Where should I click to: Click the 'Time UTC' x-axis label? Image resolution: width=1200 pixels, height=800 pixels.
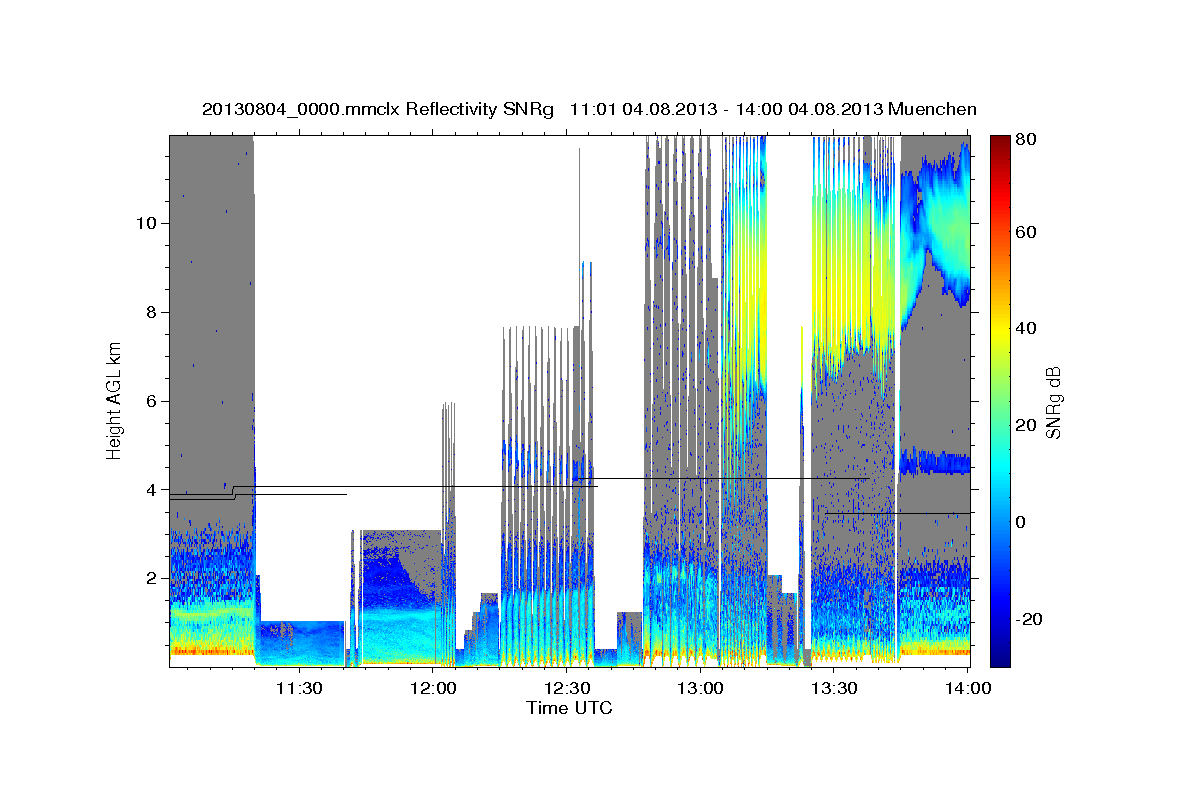click(x=569, y=708)
